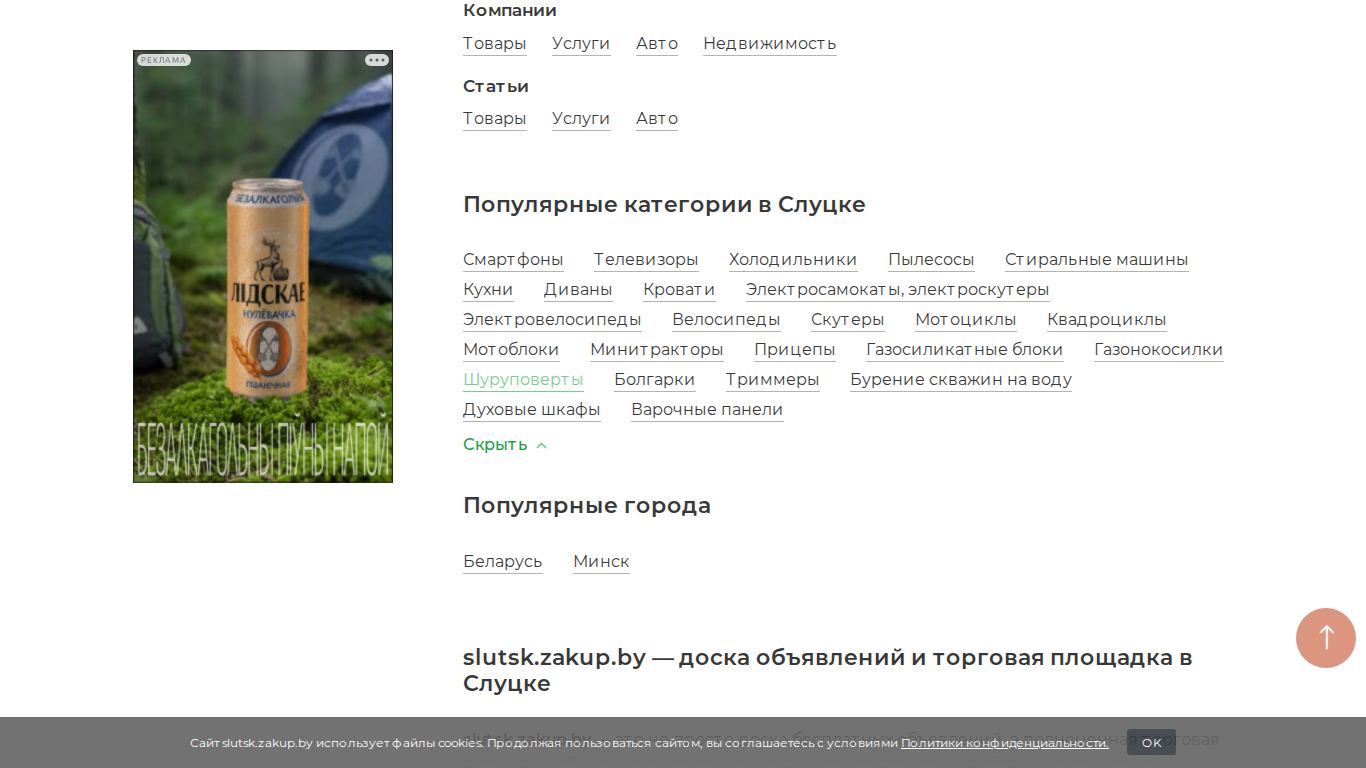Open the Духовые шкафы category

(532, 409)
